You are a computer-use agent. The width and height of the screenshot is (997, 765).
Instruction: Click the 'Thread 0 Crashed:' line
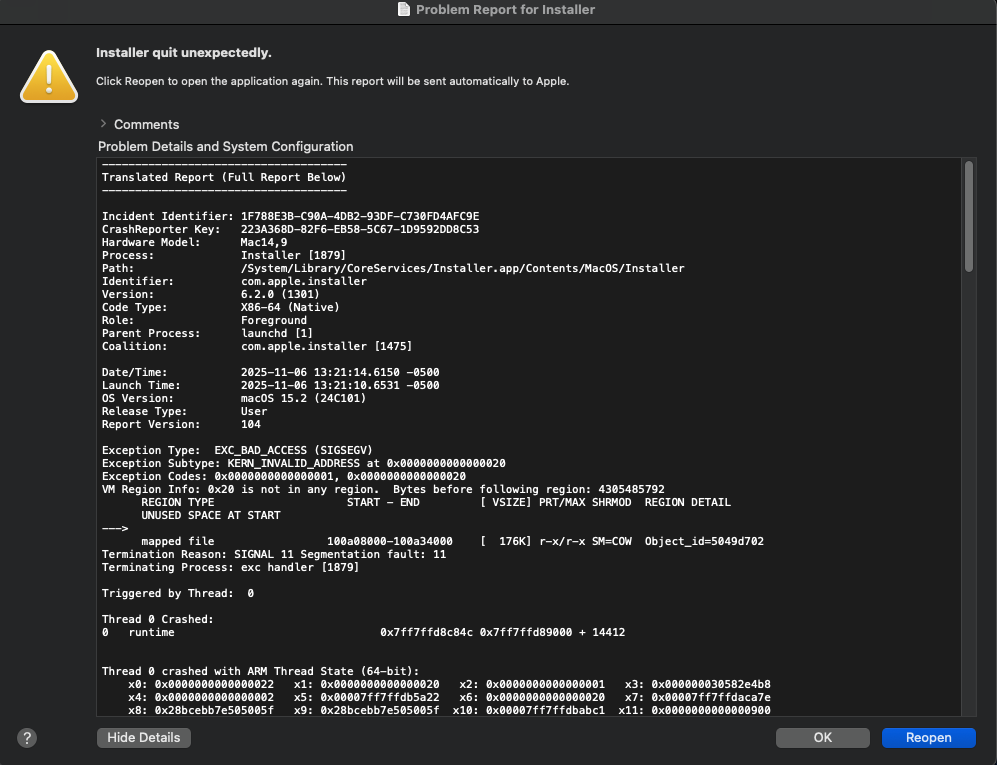(158, 619)
